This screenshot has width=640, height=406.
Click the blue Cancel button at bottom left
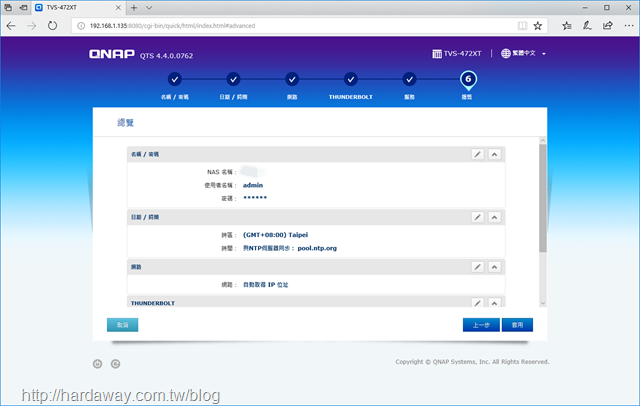coord(122,325)
